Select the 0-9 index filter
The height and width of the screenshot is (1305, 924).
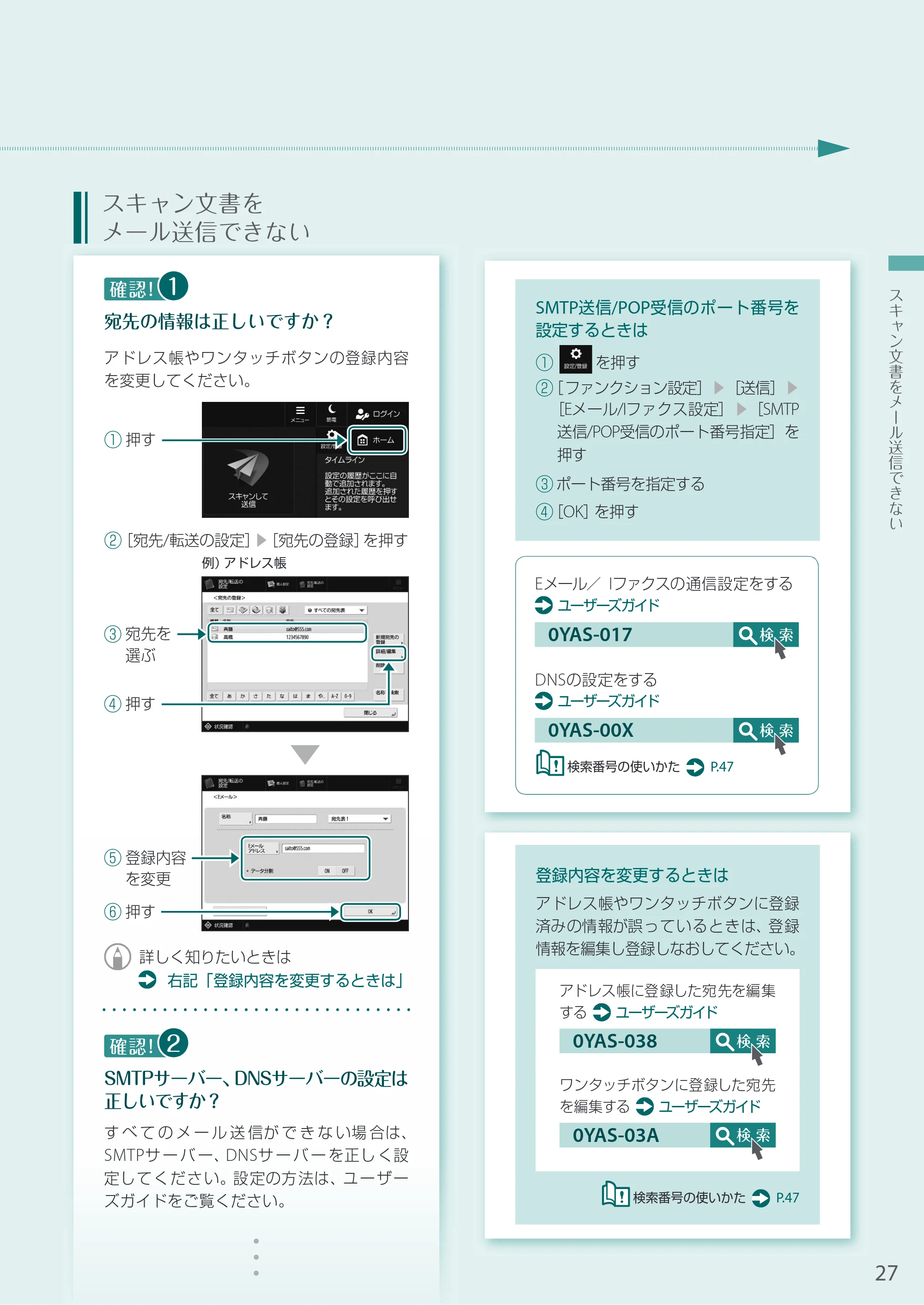(347, 696)
